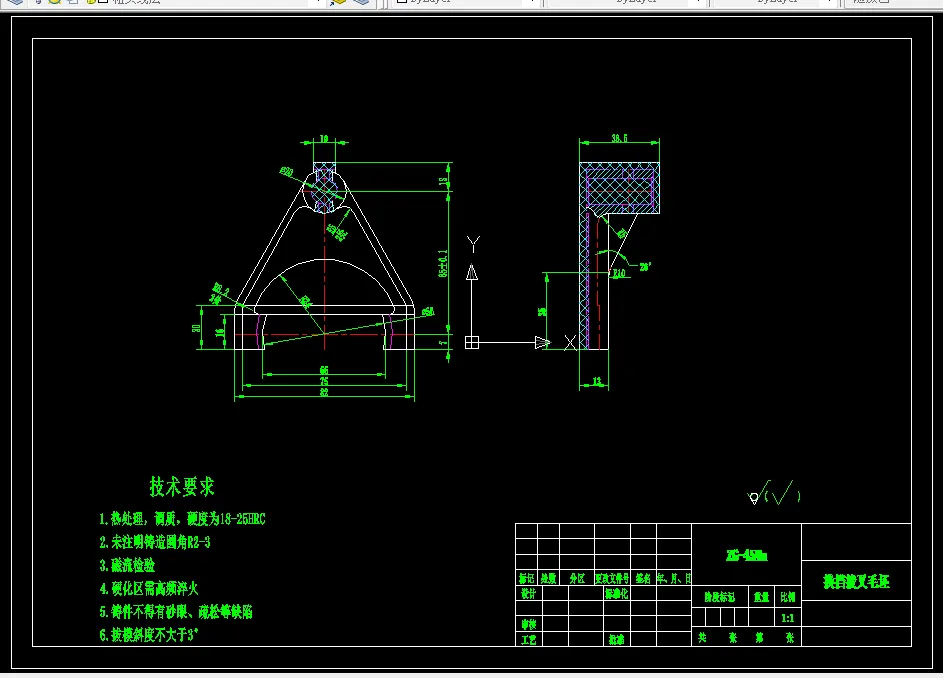Click the 审核 cell in title block

pos(529,624)
